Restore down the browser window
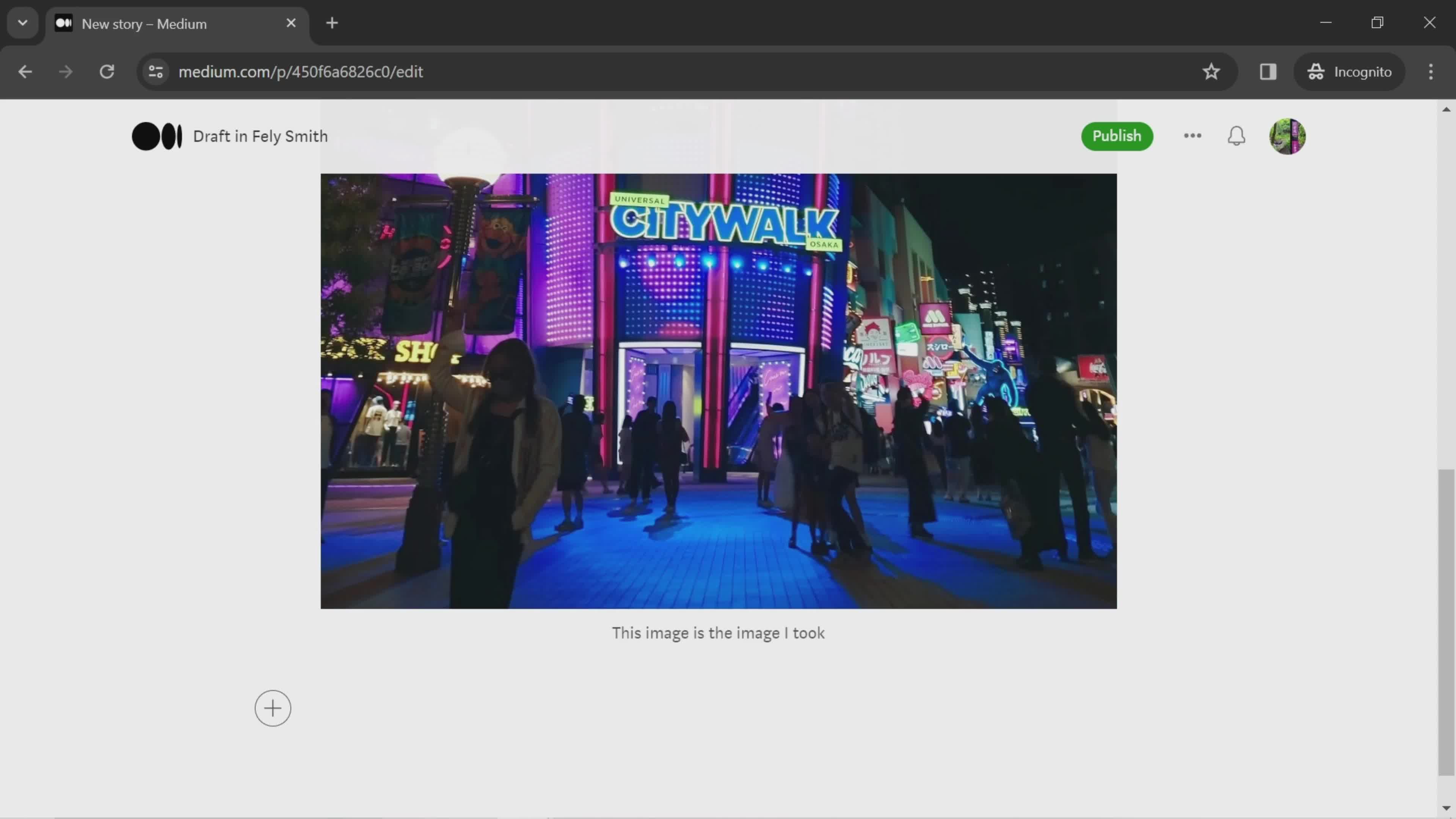1456x819 pixels. [1378, 23]
